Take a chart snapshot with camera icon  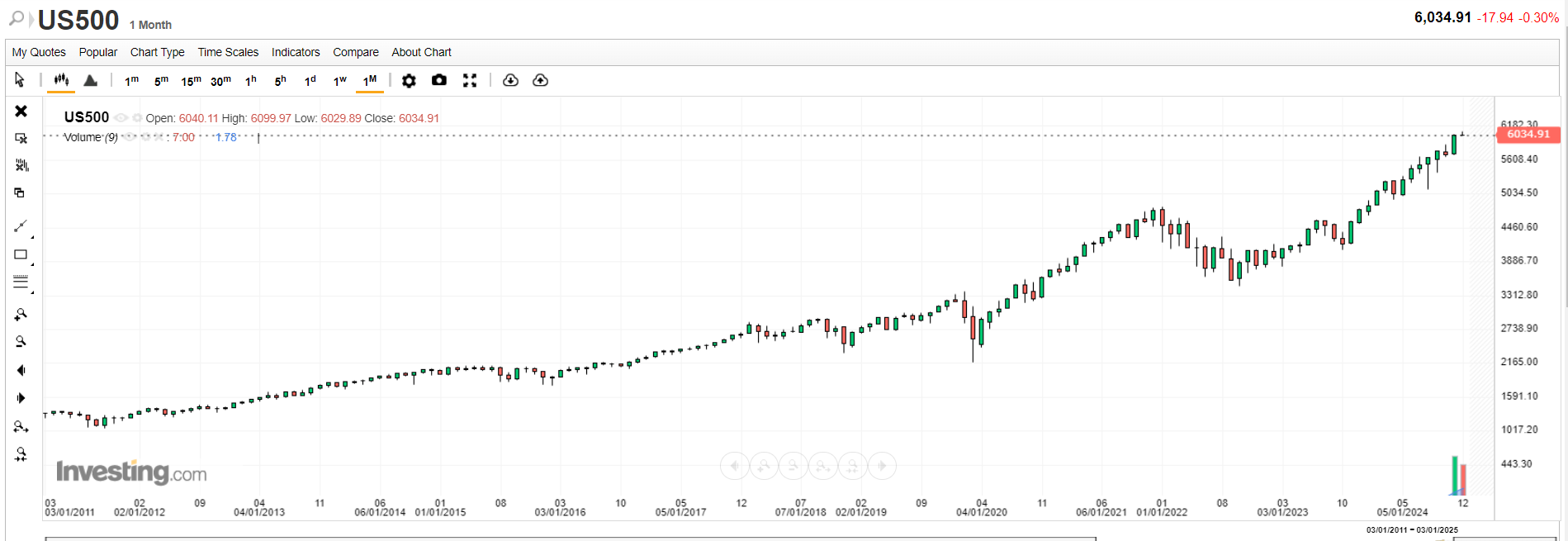click(439, 80)
